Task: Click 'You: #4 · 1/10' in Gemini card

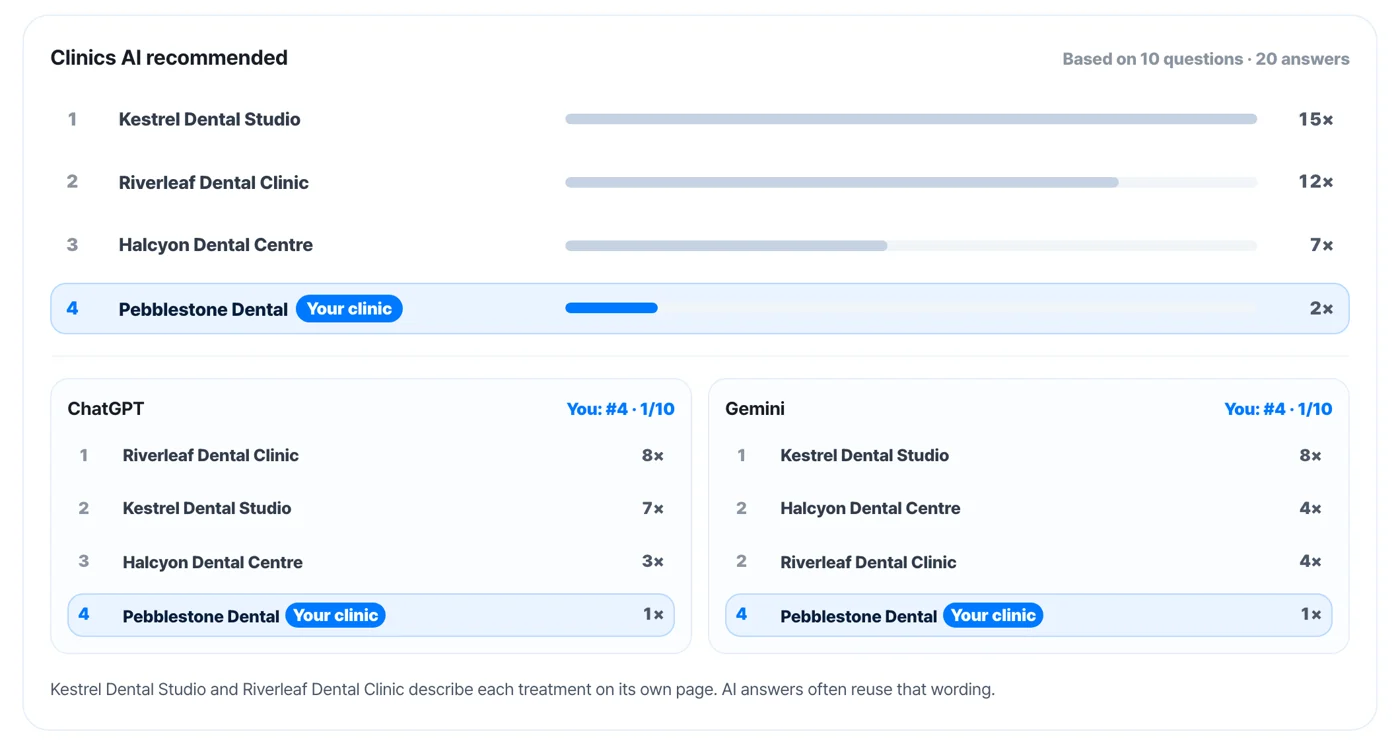Action: pos(1278,409)
